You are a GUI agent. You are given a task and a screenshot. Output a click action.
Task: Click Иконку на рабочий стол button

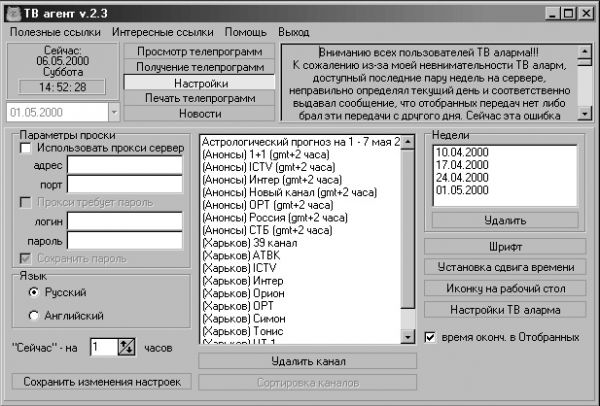(505, 289)
